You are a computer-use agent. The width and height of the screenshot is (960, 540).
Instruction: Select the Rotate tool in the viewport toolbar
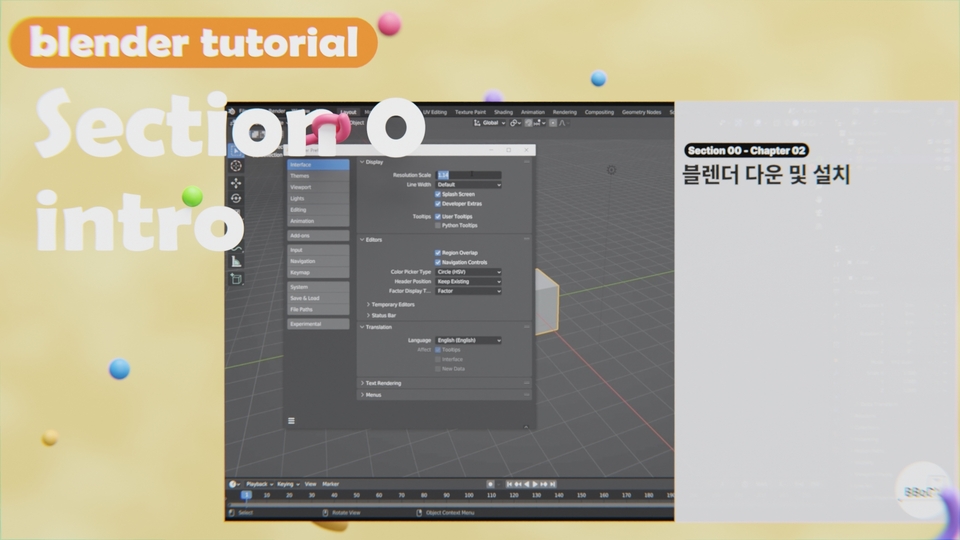(x=236, y=198)
